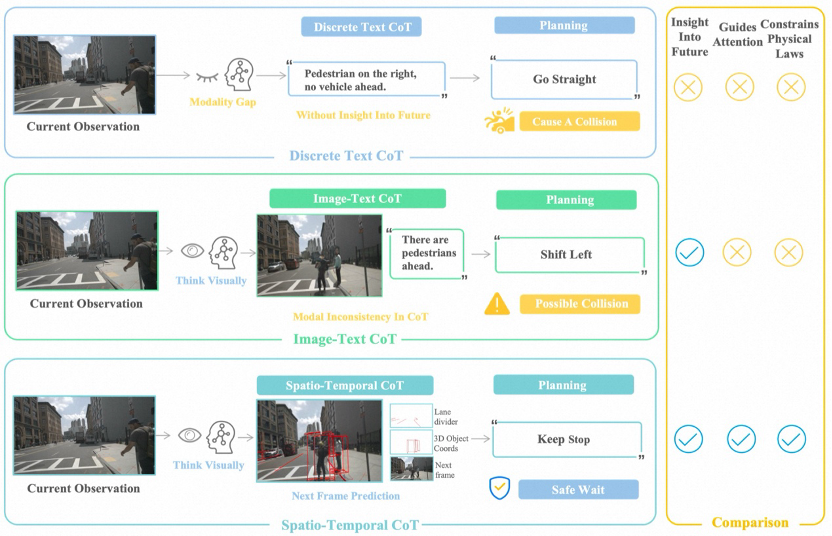Click the brain icon in Spatio-Temporal CoT row

pos(221,437)
